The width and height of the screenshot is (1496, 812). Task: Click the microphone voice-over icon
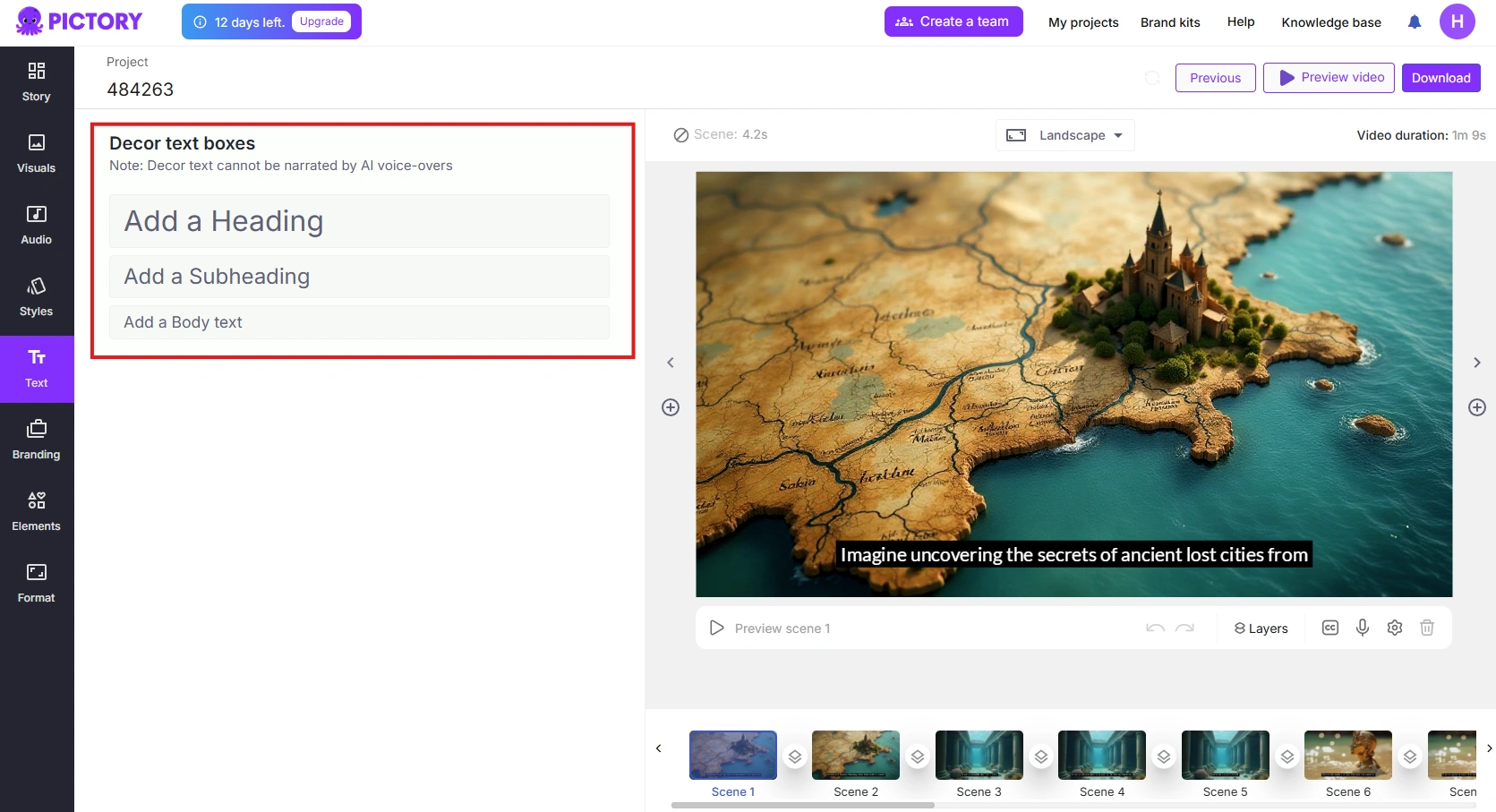1363,628
